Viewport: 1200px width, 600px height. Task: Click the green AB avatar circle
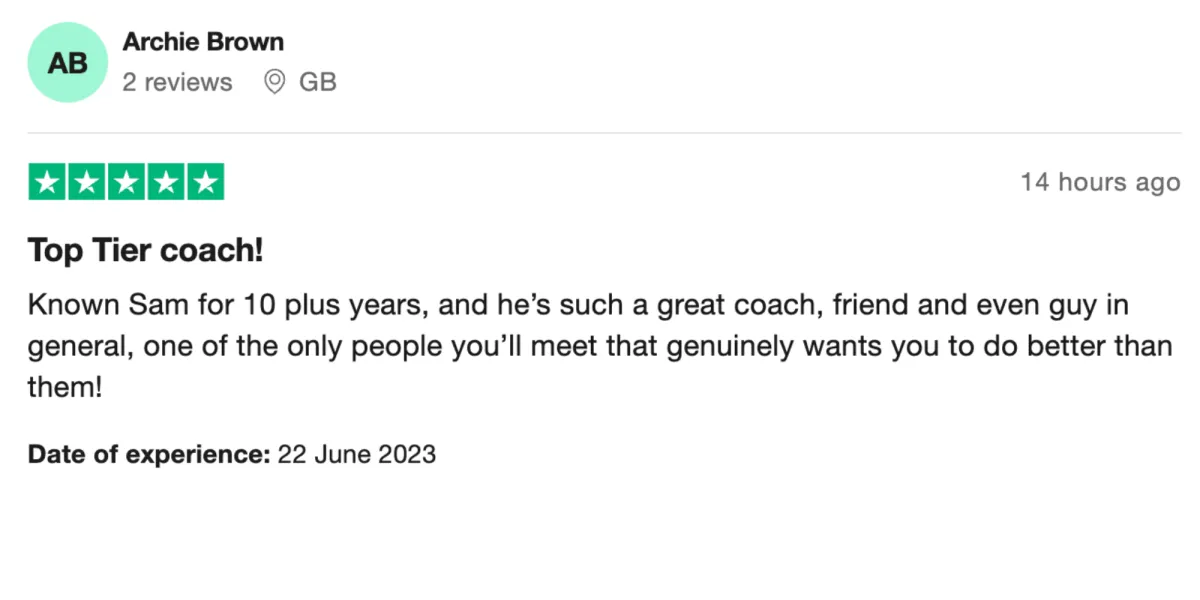[67, 63]
